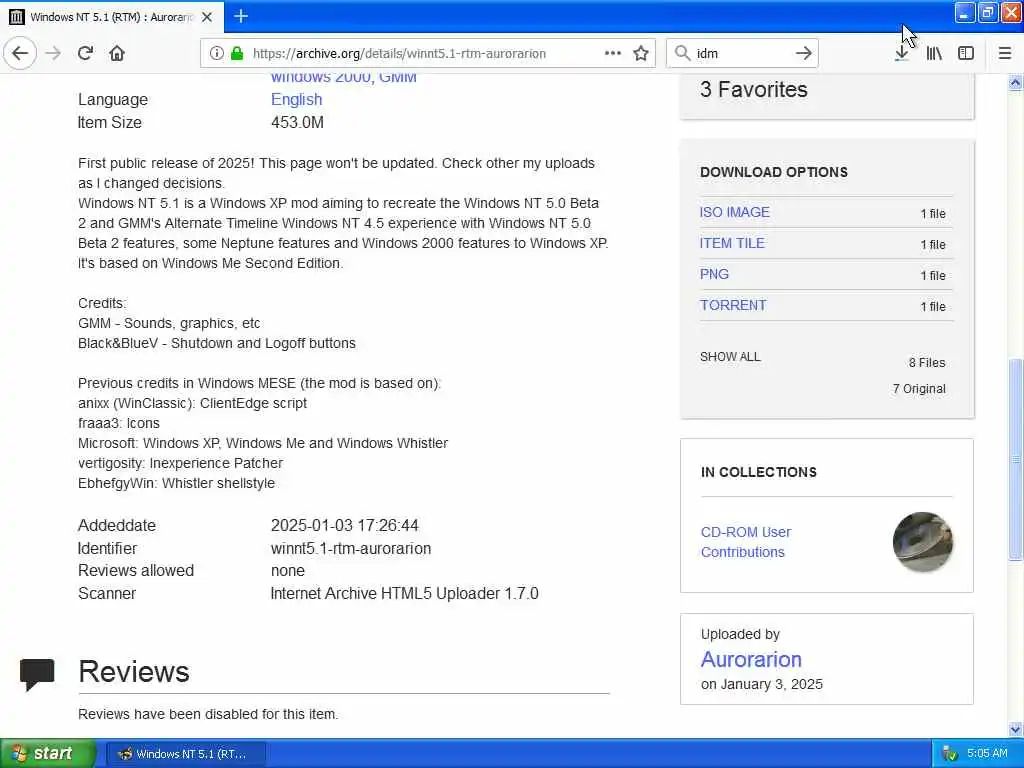This screenshot has height=768, width=1024.
Task: Click the 8 Files count text
Action: (x=927, y=363)
